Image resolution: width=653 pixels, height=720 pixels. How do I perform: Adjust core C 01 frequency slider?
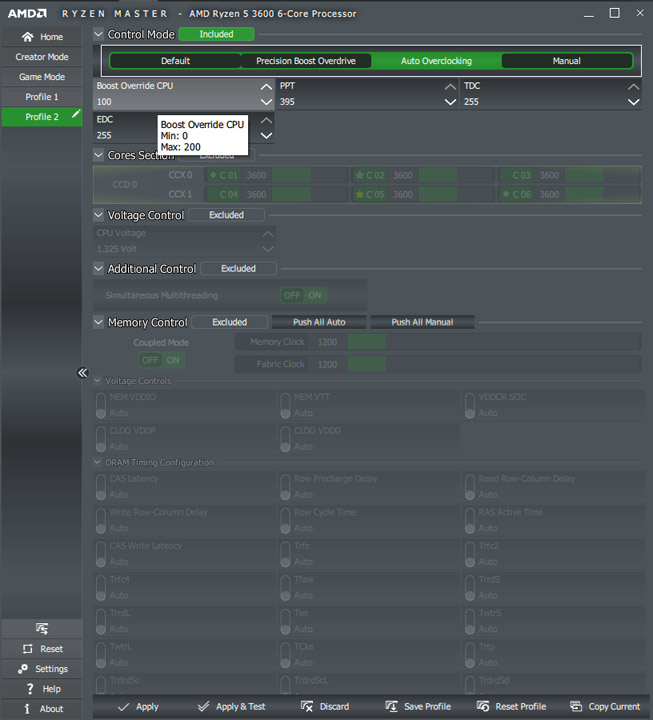(309, 175)
